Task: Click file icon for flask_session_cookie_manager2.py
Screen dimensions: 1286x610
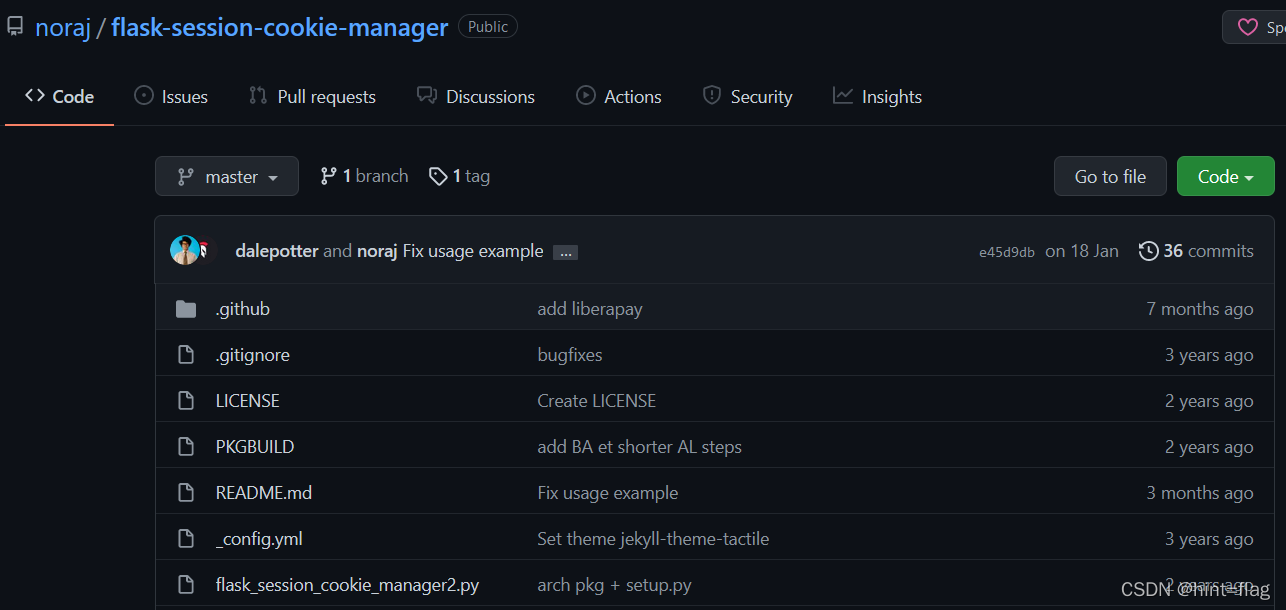Action: (x=186, y=585)
